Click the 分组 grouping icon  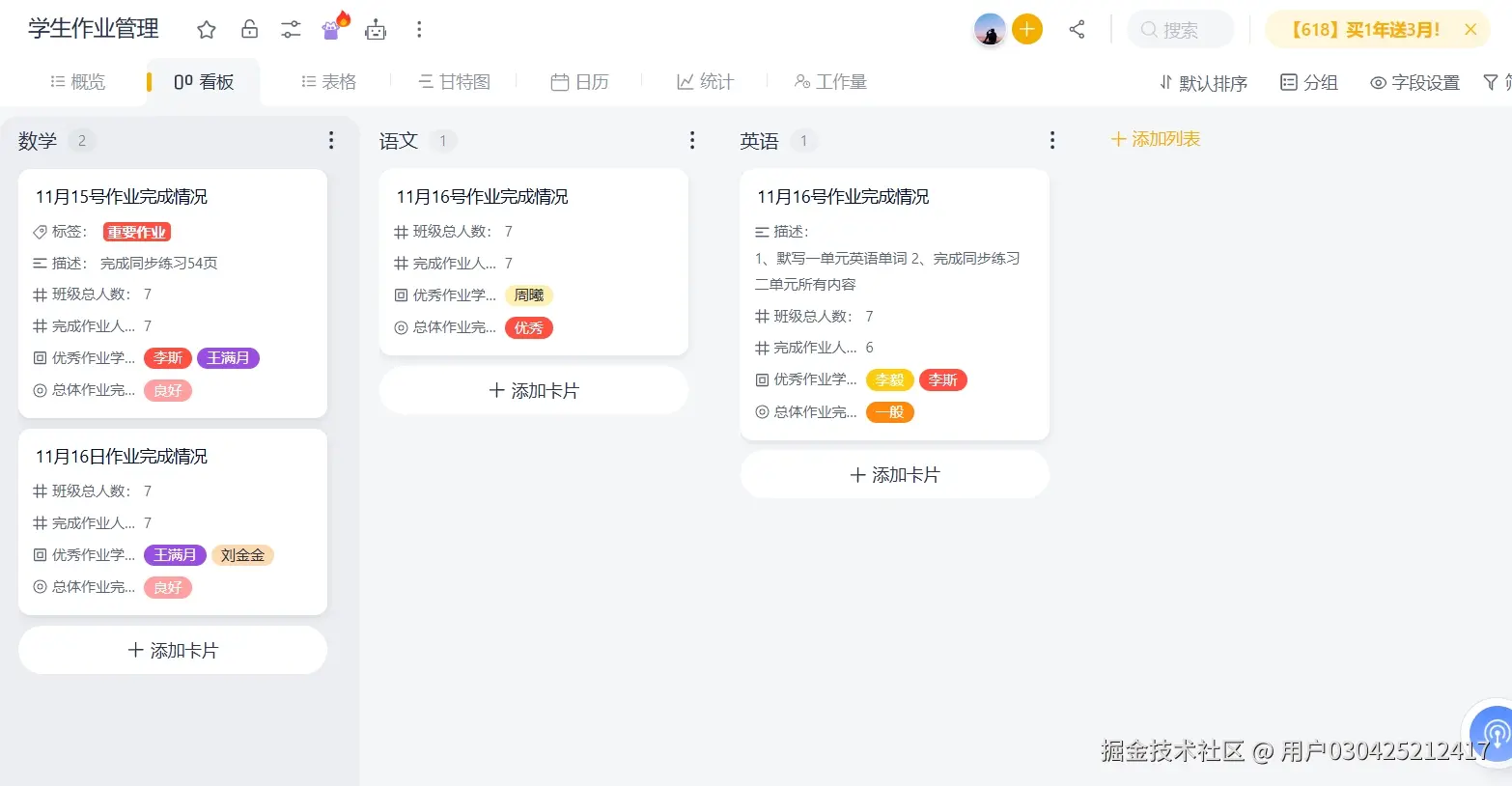click(x=1308, y=83)
